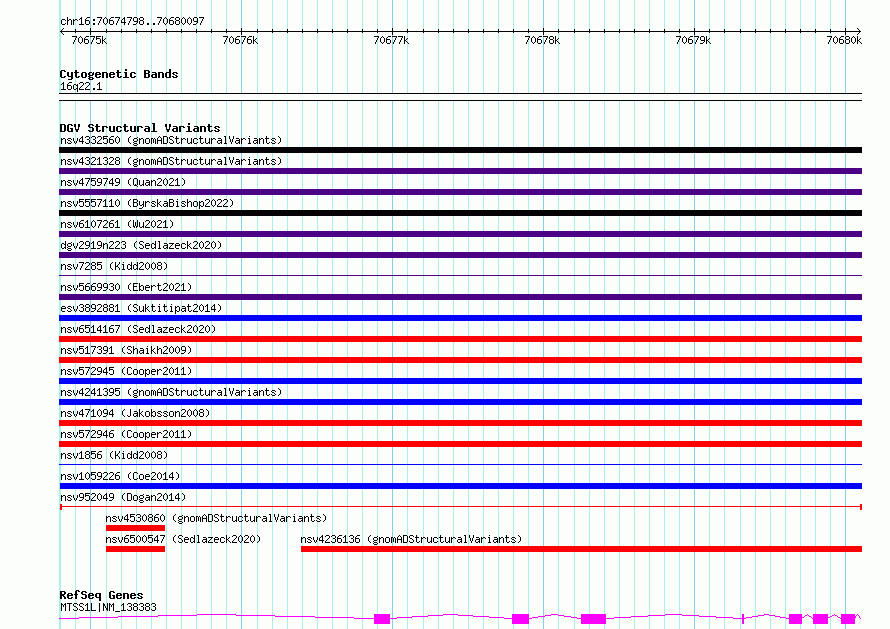890x629 pixels.
Task: Select the black bar under nsv5557110
Action: 460,213
